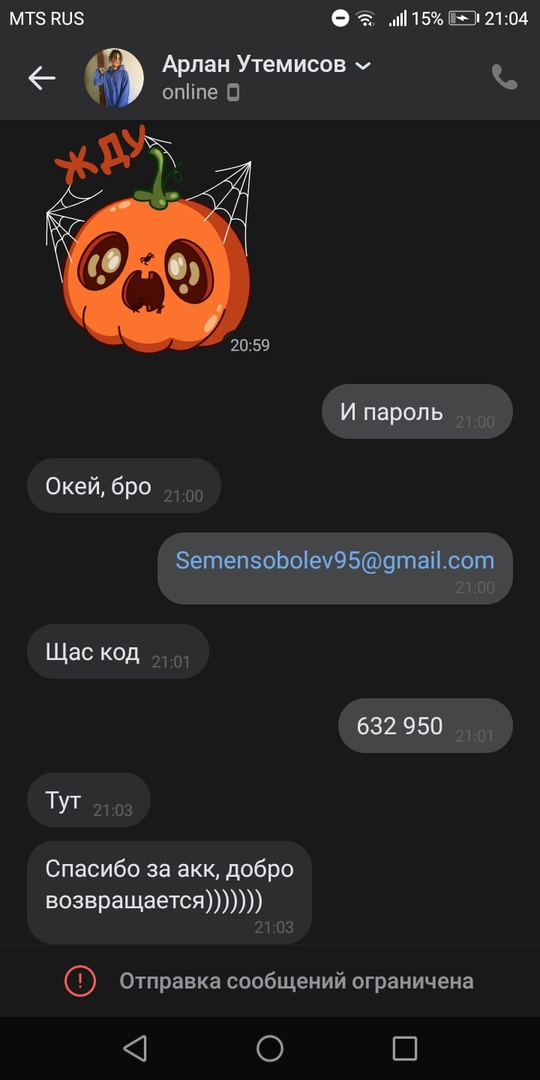The width and height of the screenshot is (540, 1080).
Task: Tap Android back navigation triangle
Action: point(135,1048)
